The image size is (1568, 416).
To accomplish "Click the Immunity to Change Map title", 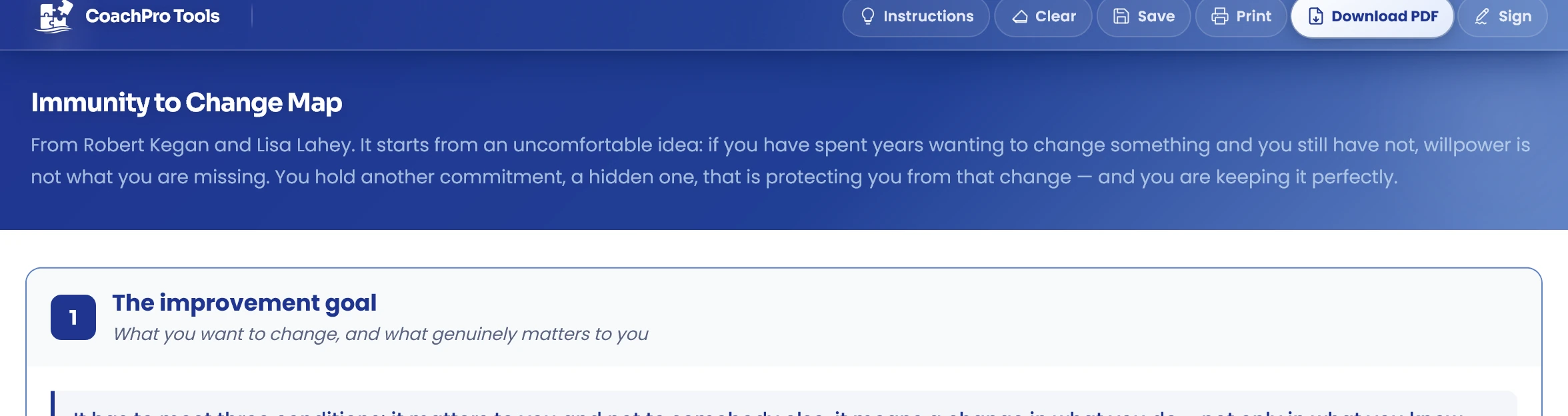I will click(x=187, y=103).
